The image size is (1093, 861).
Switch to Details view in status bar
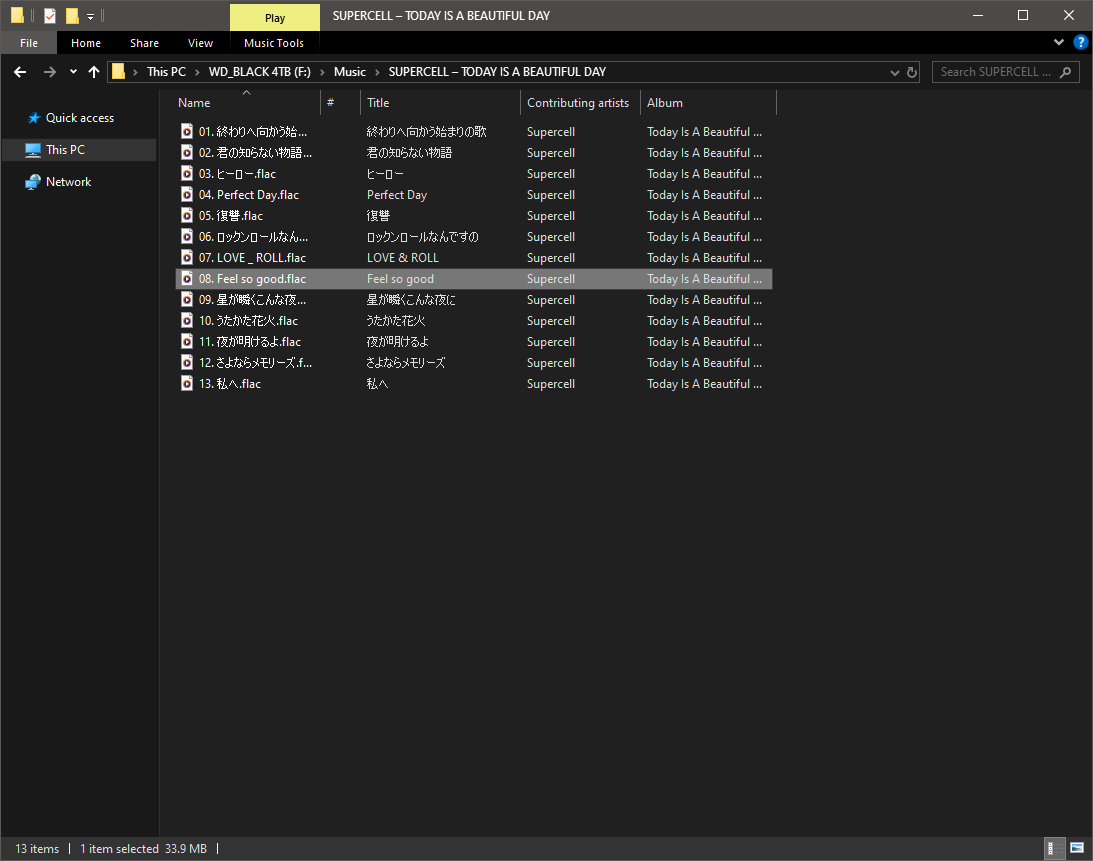click(1055, 848)
